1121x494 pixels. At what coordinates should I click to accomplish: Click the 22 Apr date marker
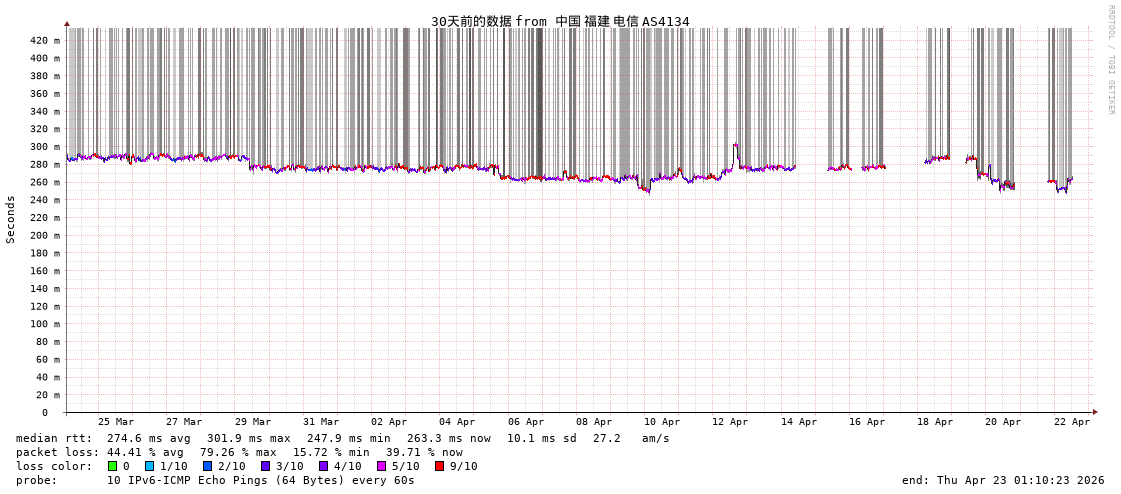pyautogui.click(x=1072, y=422)
